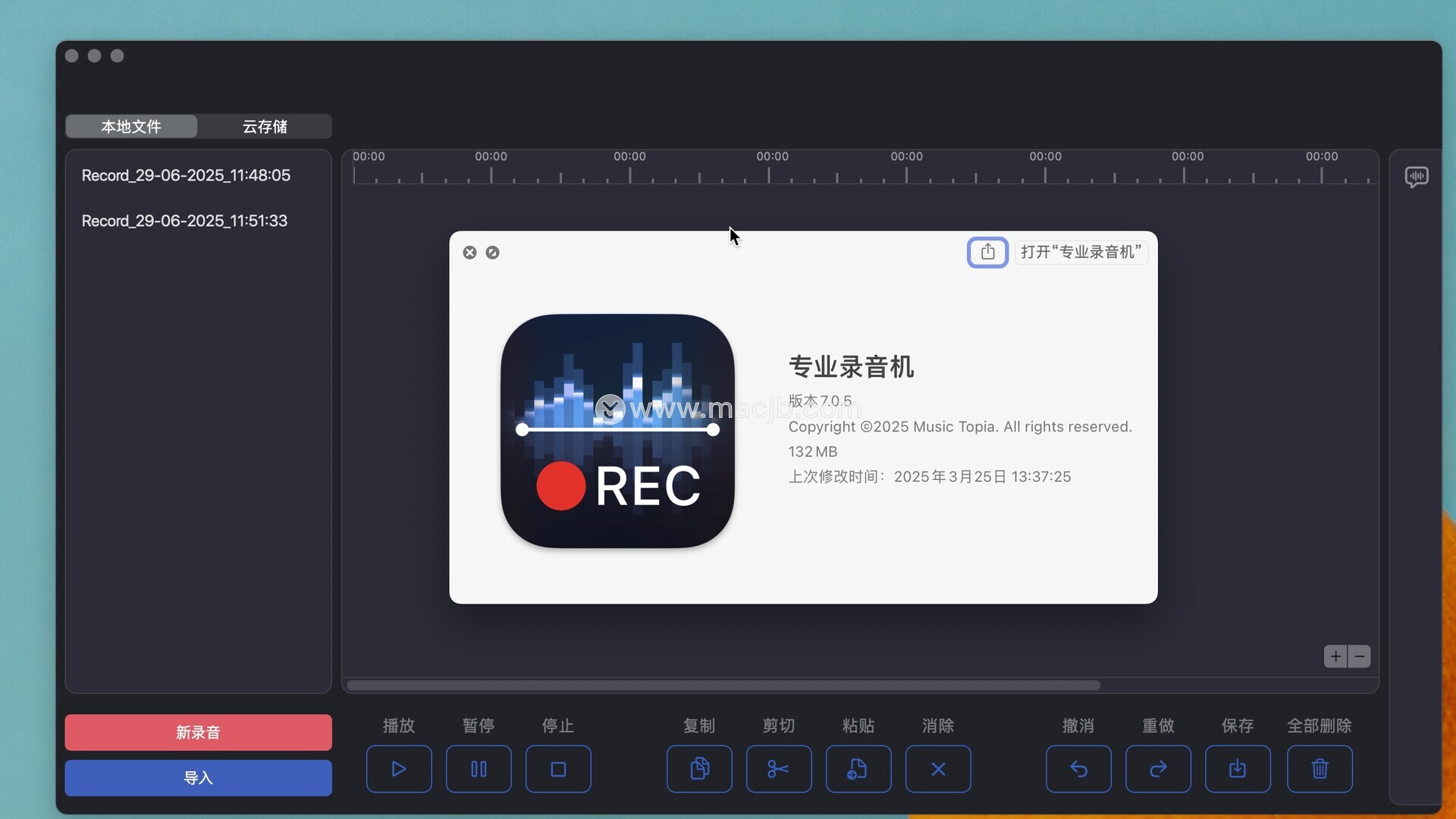The width and height of the screenshot is (1456, 819).
Task: Click the circle-slash icon in preview window
Action: [x=492, y=253]
